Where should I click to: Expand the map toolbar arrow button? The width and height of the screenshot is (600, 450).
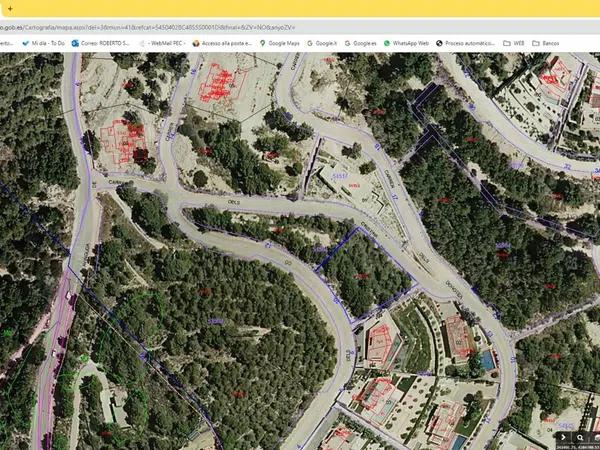click(564, 438)
